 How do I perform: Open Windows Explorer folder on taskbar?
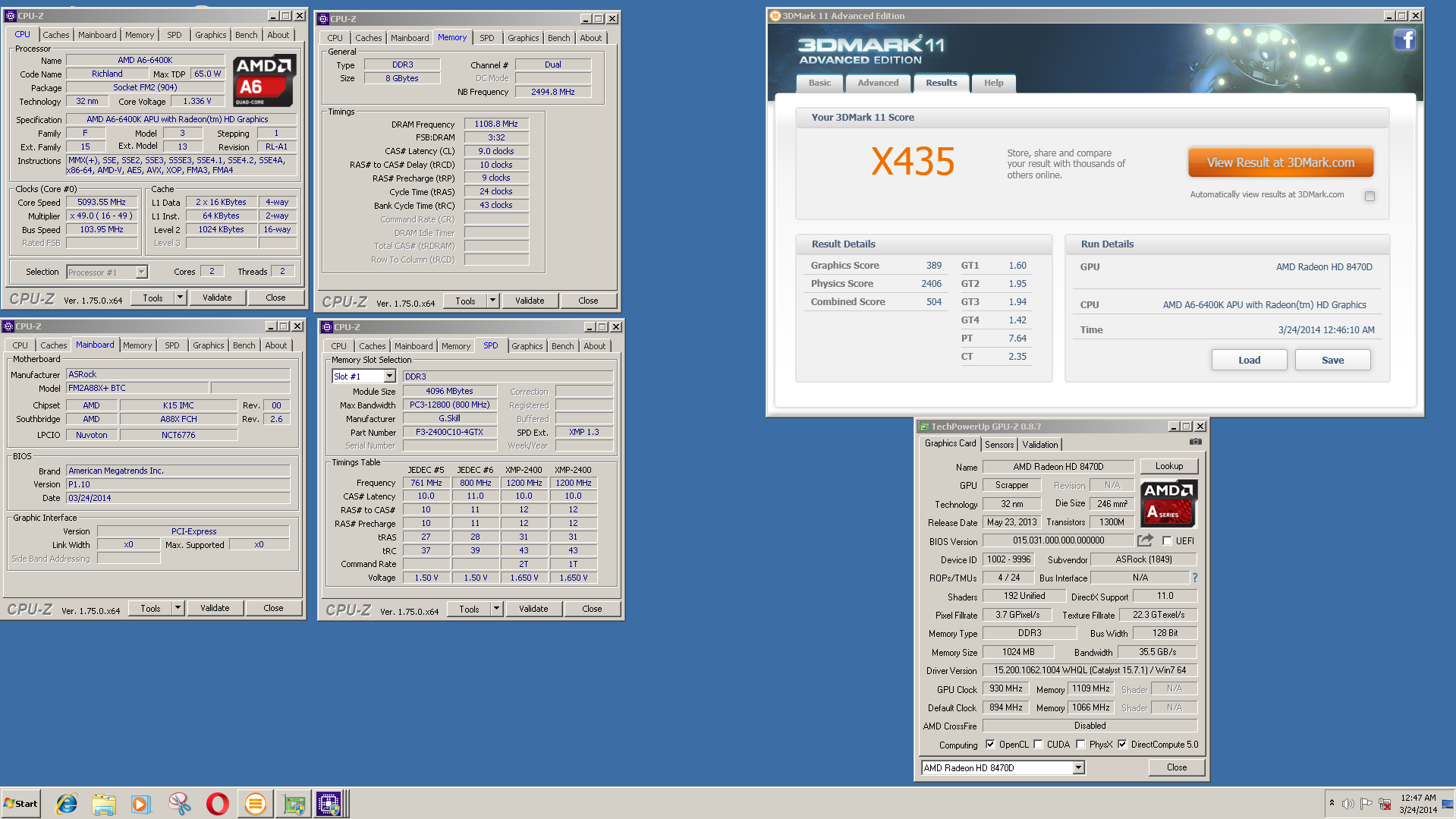(104, 804)
